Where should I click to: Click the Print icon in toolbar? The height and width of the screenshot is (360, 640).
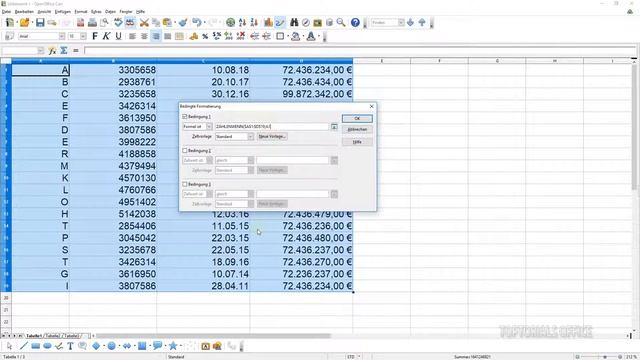tap(92, 22)
